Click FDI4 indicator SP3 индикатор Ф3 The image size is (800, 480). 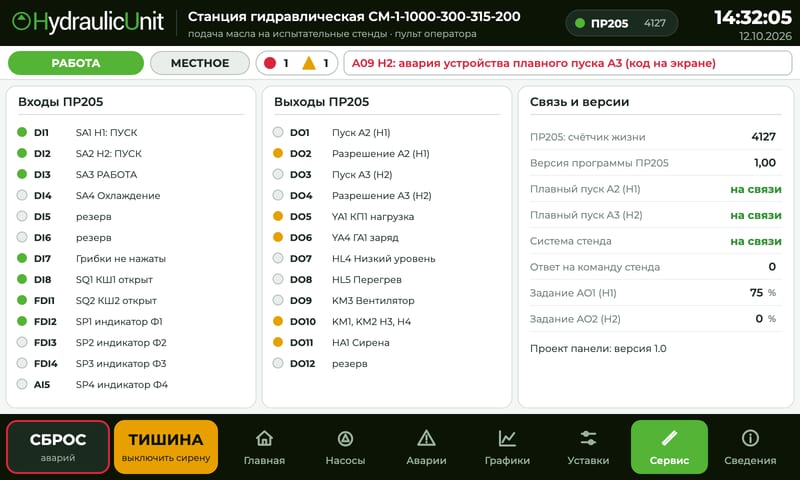tap(22, 363)
